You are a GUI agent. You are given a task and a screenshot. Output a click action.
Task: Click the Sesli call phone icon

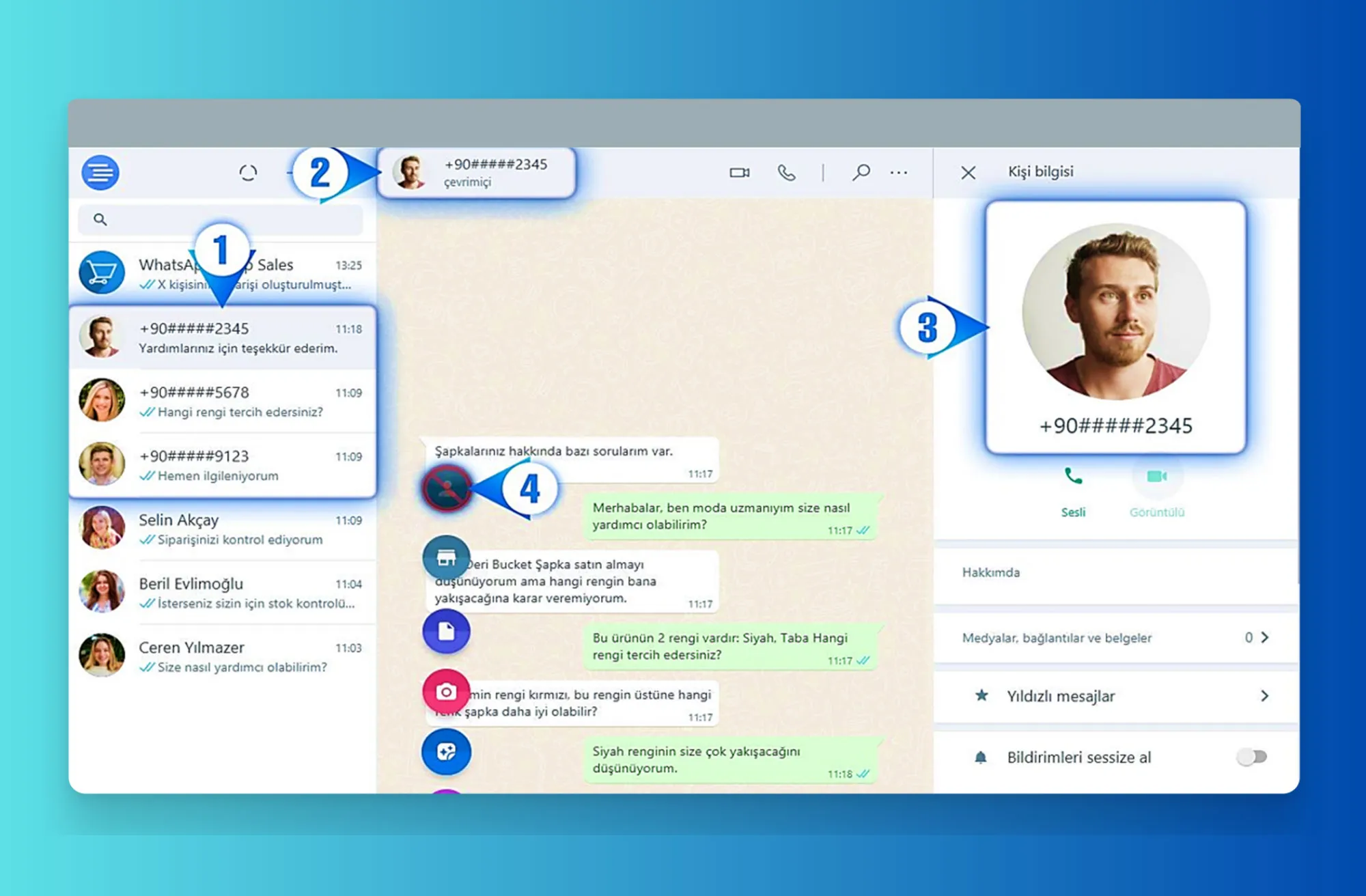point(1073,475)
